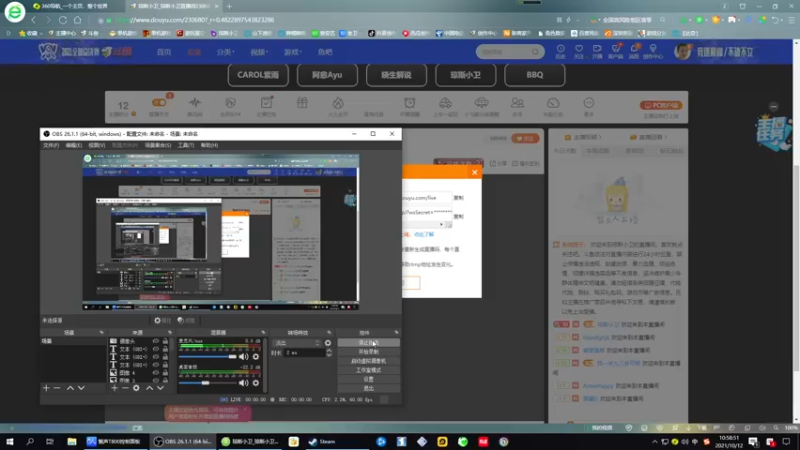Viewport: 800px width, 450px height.
Task: Click the 停止推流 button in OBS controls
Action: pos(368,343)
